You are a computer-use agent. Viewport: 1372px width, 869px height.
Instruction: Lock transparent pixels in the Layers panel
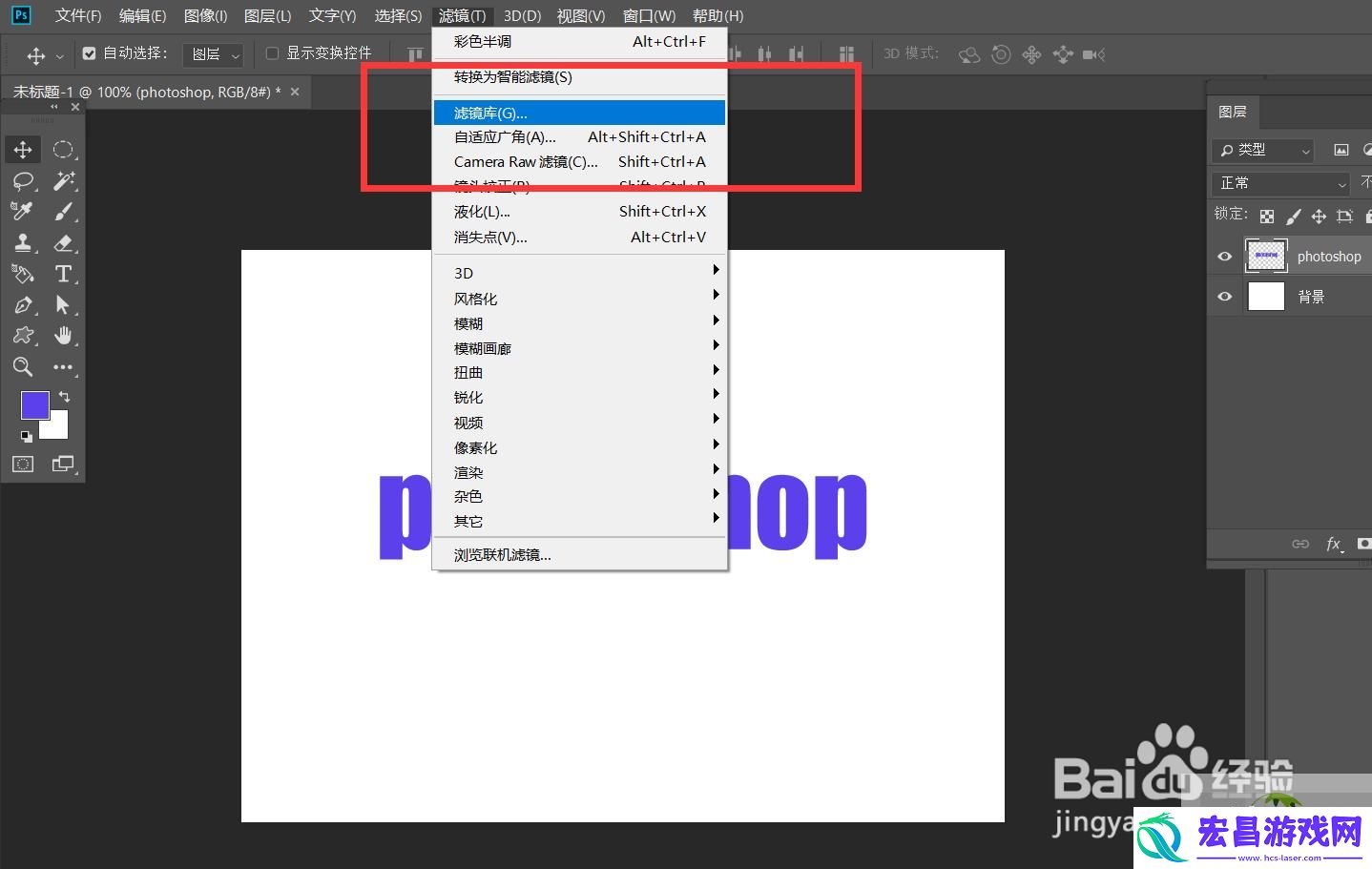click(1266, 217)
